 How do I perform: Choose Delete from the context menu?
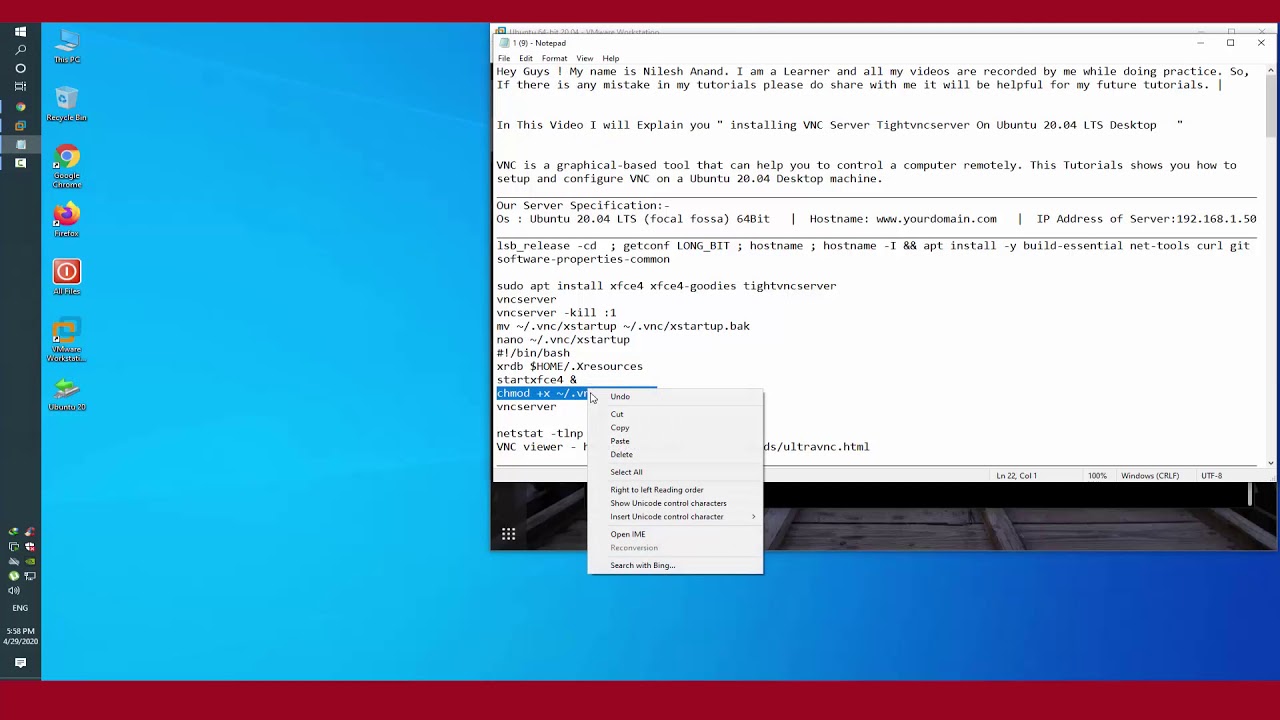tap(675, 454)
